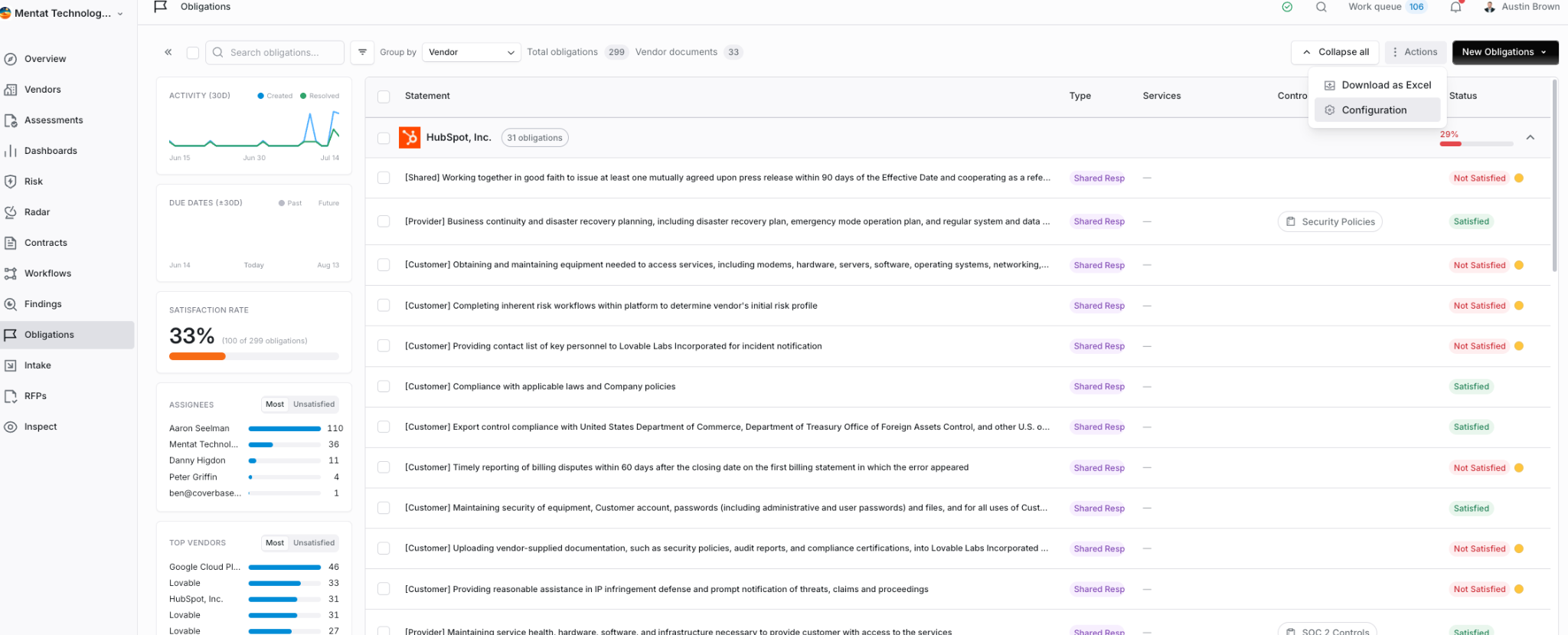This screenshot has height=635, width=1568.
Task: Open the Security Policies control link
Action: click(1330, 222)
